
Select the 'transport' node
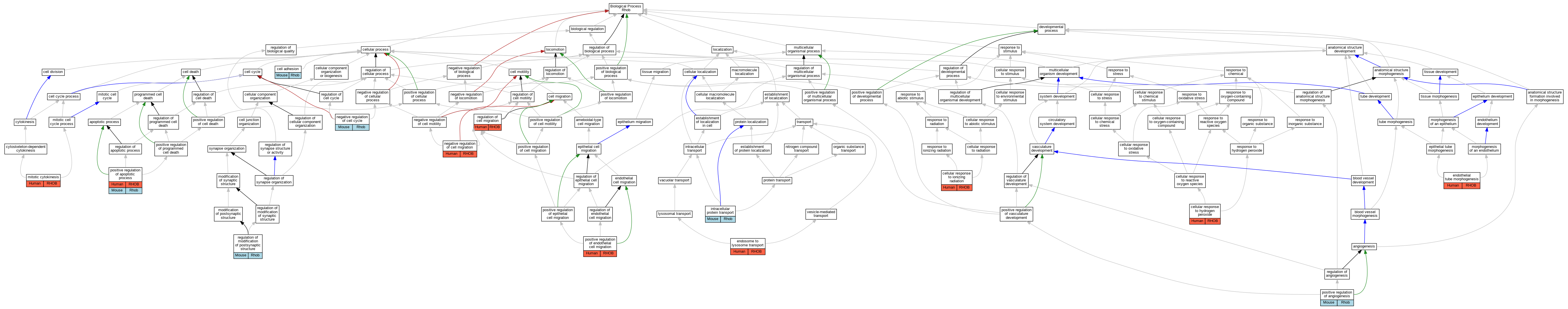804,122
